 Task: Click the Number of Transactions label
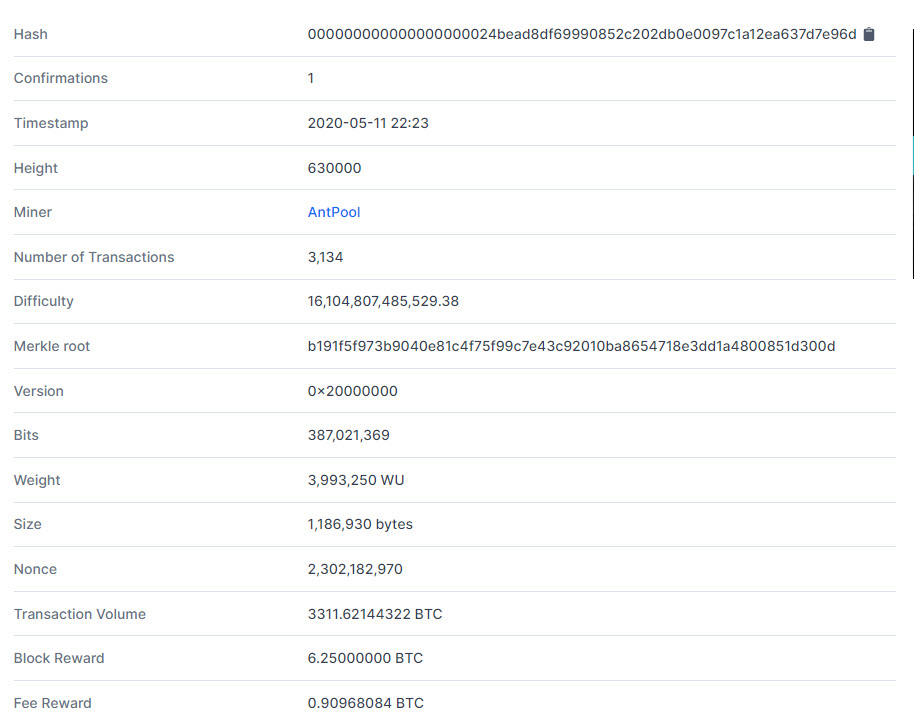tap(94, 257)
